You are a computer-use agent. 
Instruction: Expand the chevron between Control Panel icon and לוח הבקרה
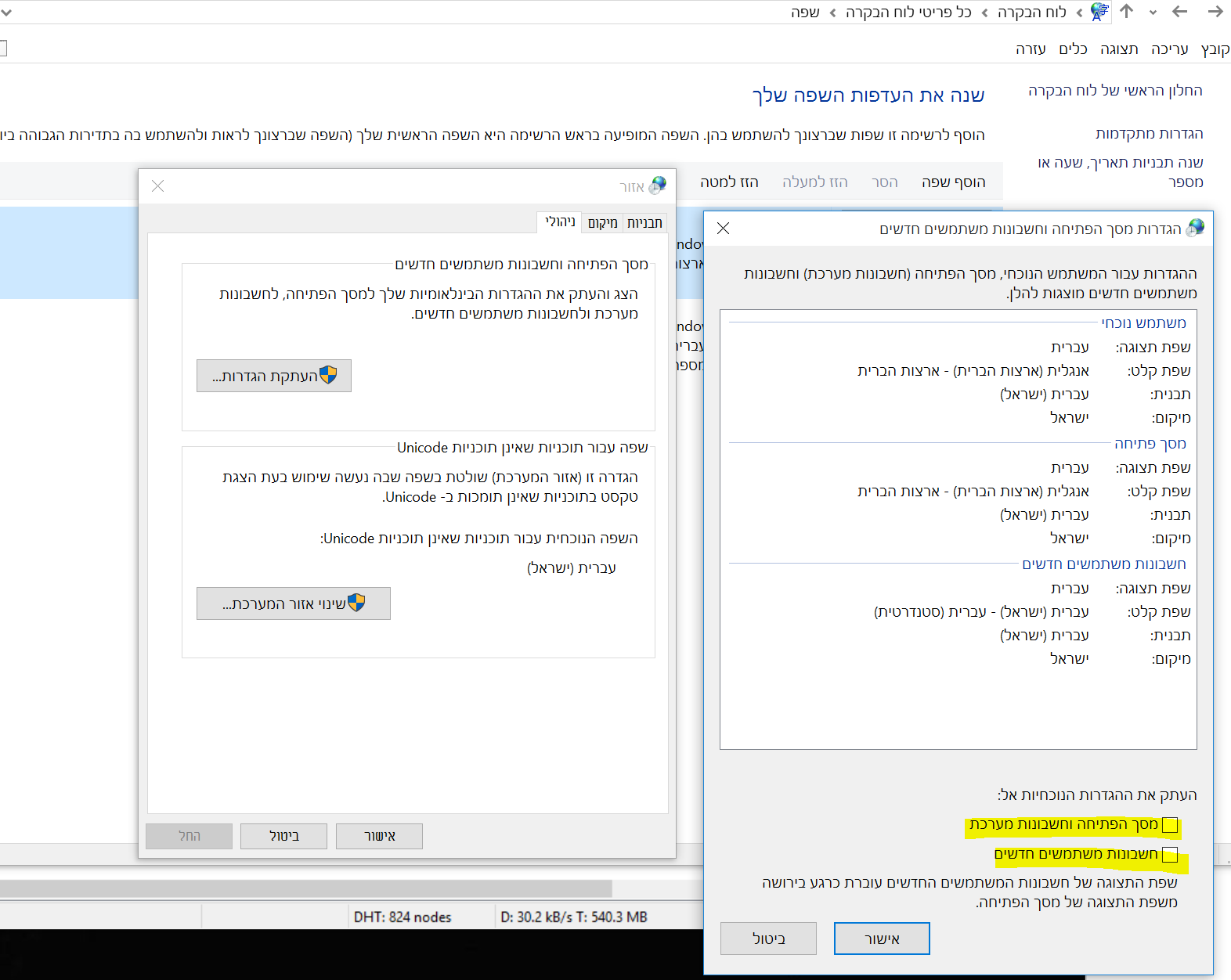point(1080,13)
